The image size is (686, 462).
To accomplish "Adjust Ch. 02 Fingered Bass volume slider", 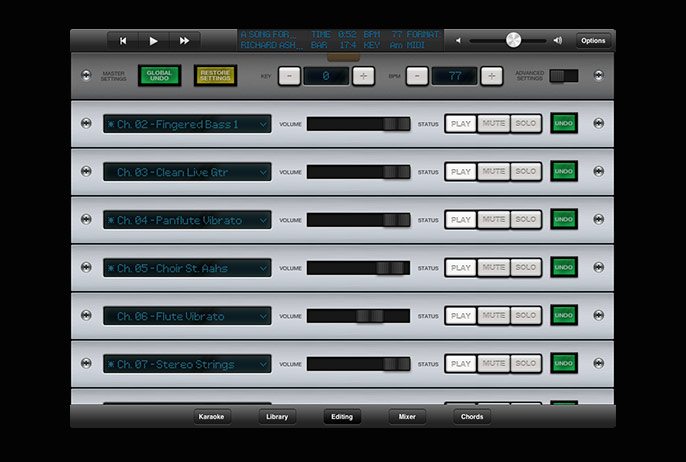I will [396, 124].
